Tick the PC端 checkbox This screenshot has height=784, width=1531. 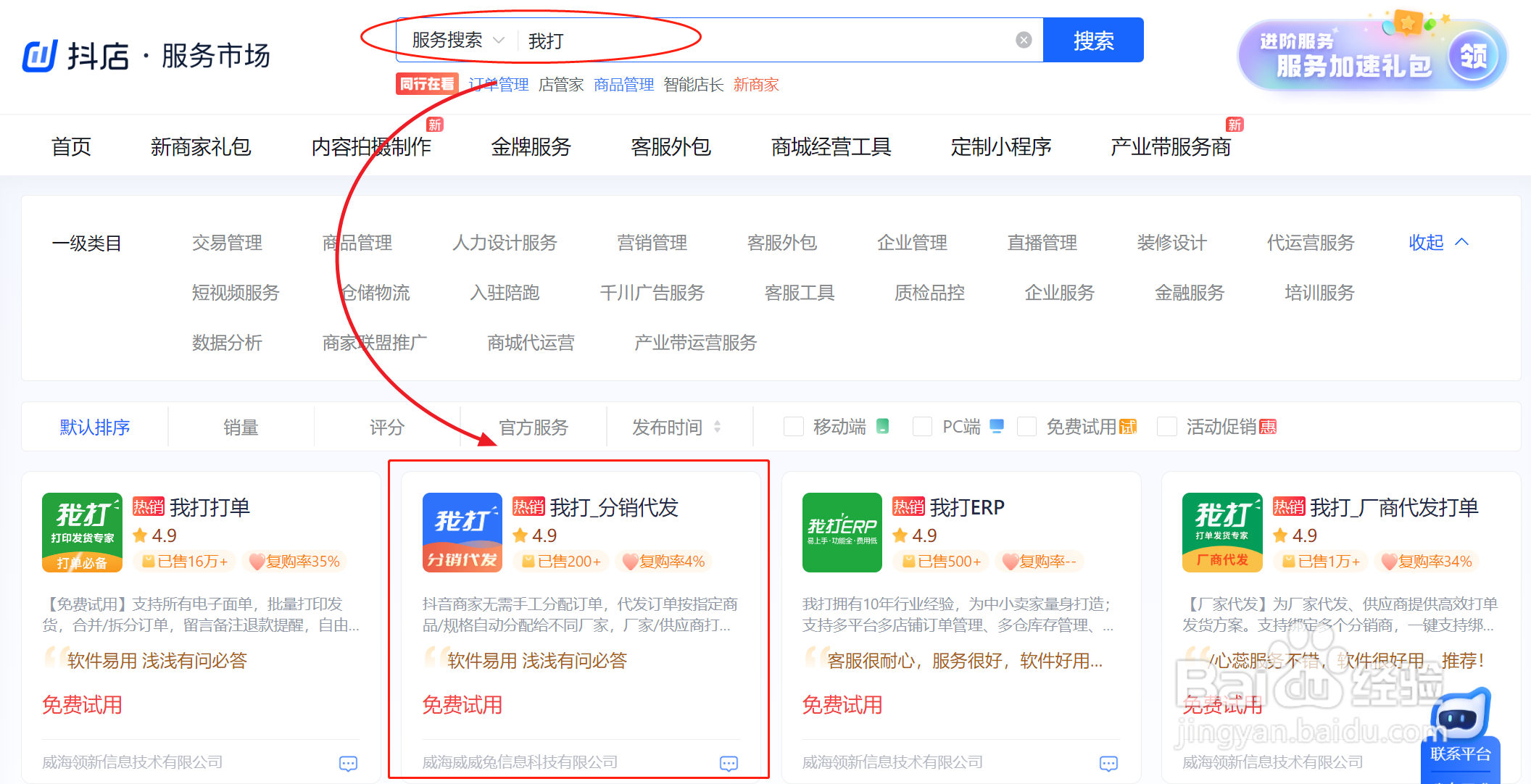(x=922, y=427)
